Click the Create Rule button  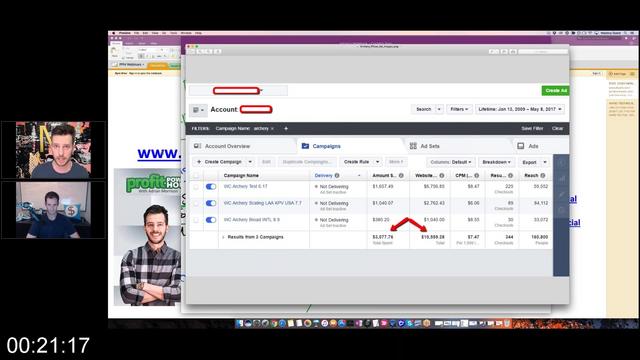[x=356, y=162]
